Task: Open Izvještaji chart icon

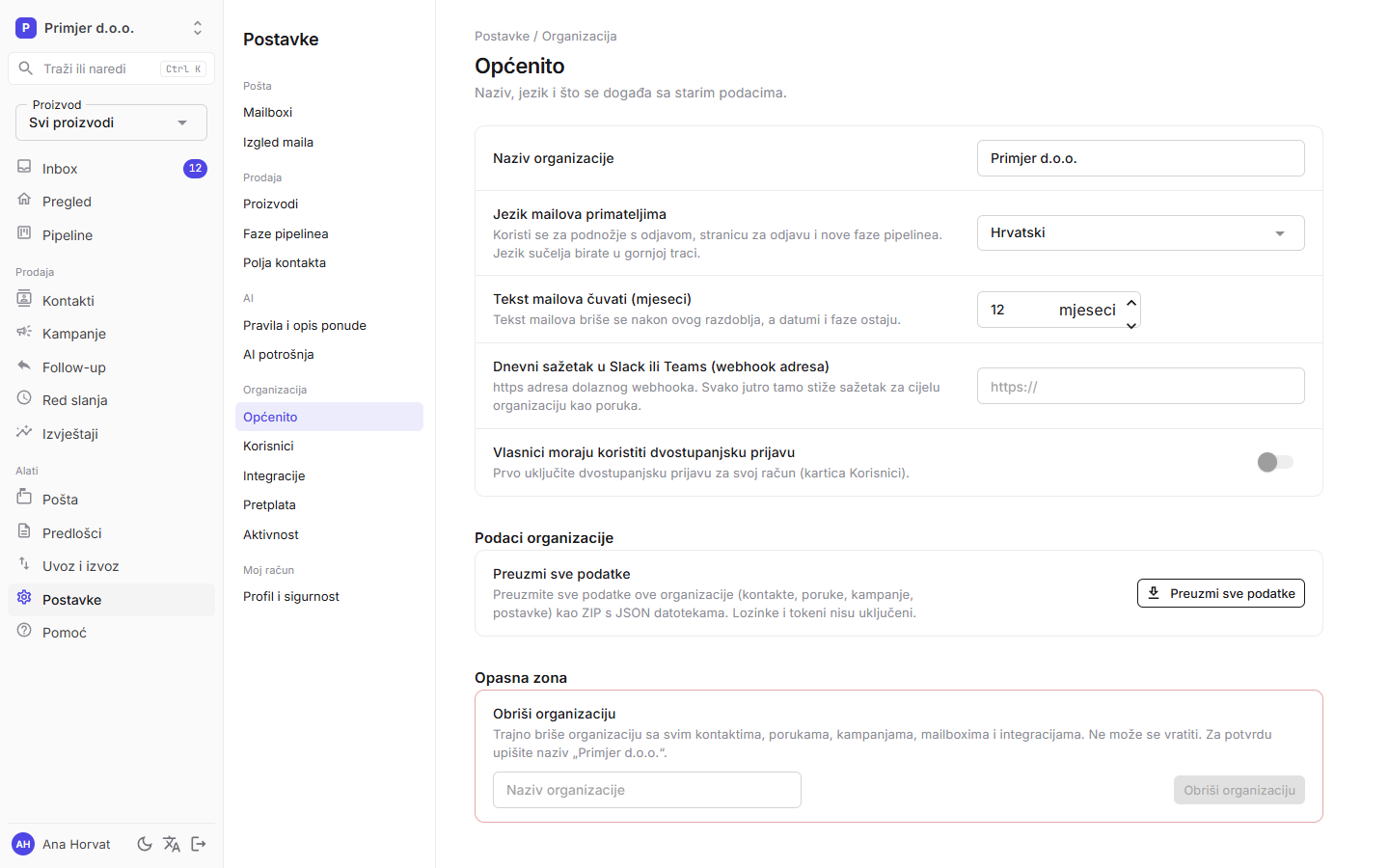Action: (24, 432)
